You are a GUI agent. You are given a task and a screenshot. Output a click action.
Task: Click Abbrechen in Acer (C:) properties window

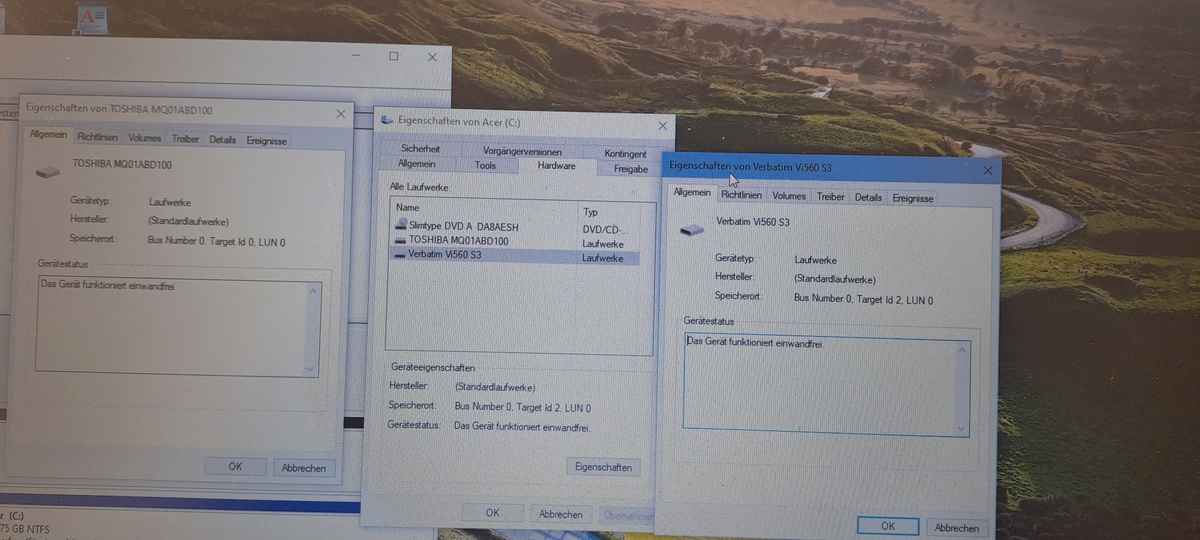tap(561, 514)
